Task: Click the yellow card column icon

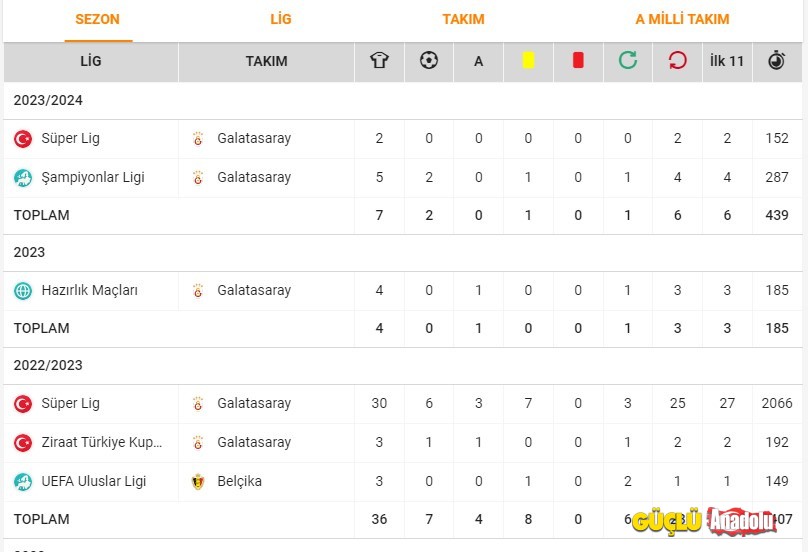Action: click(x=528, y=61)
